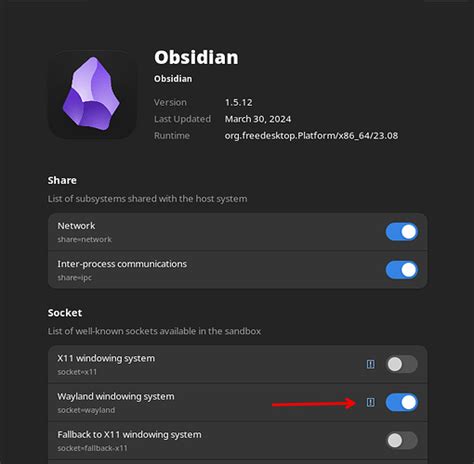Disable the Network share toggle
The image size is (474, 464).
402,232
